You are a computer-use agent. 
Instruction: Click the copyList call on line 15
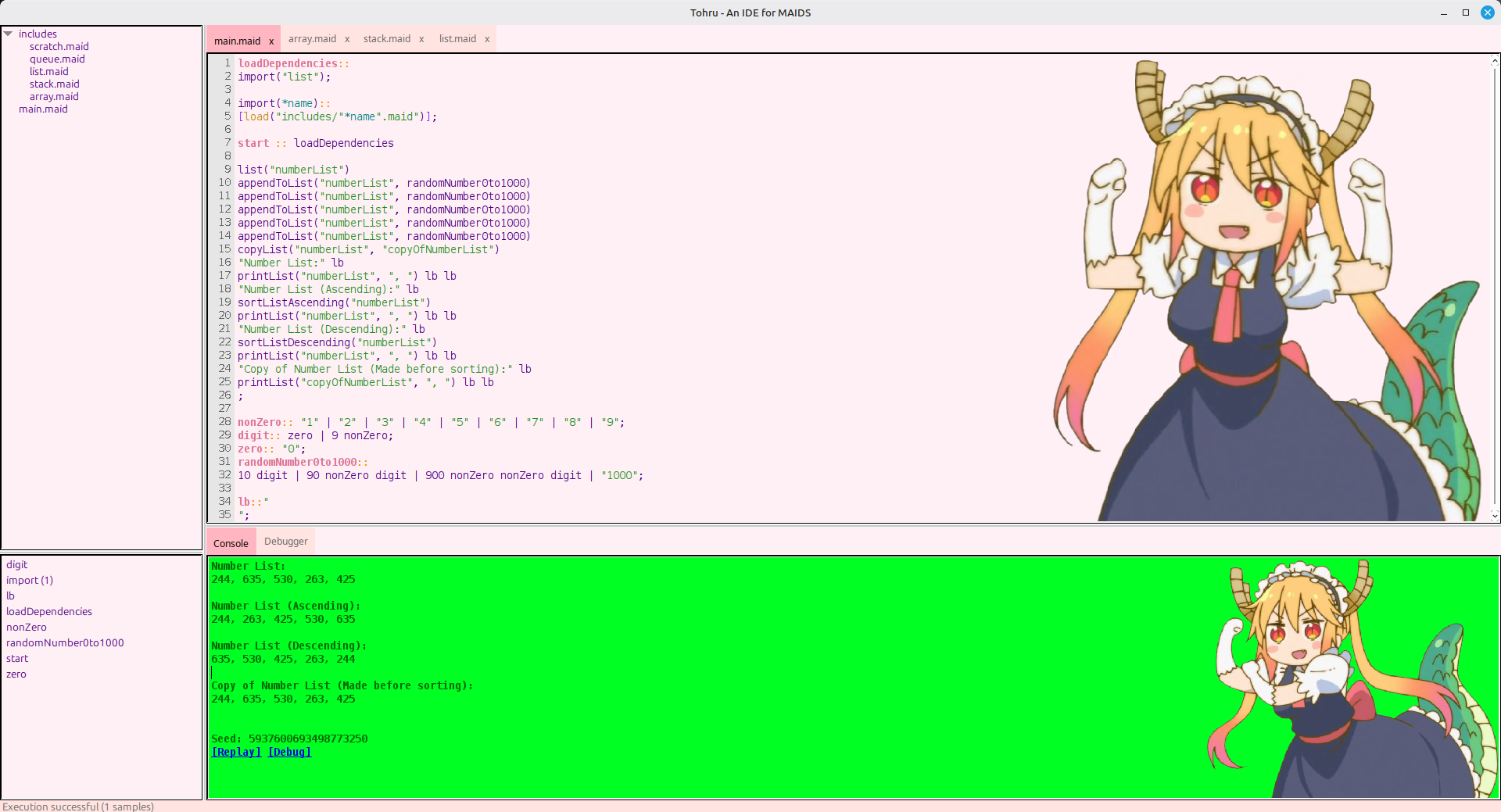(369, 249)
